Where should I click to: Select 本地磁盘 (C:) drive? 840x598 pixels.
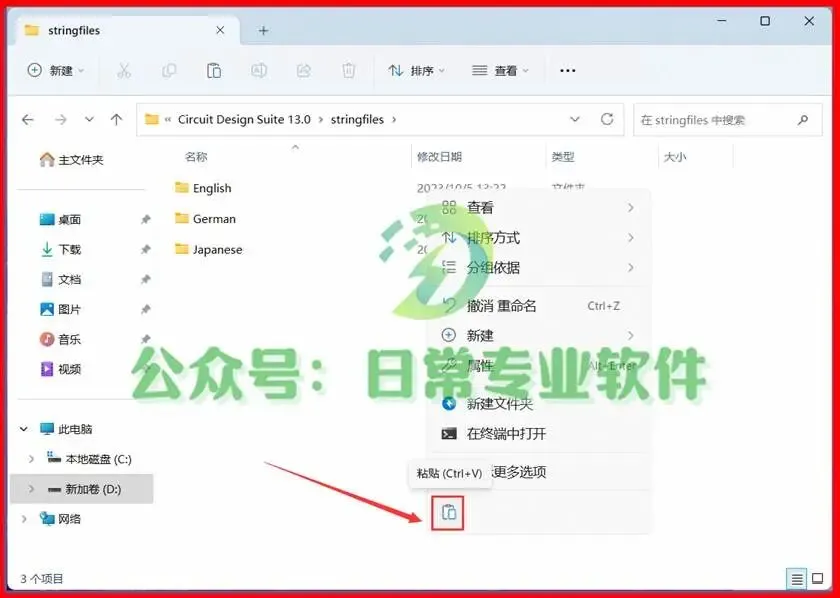pos(88,459)
